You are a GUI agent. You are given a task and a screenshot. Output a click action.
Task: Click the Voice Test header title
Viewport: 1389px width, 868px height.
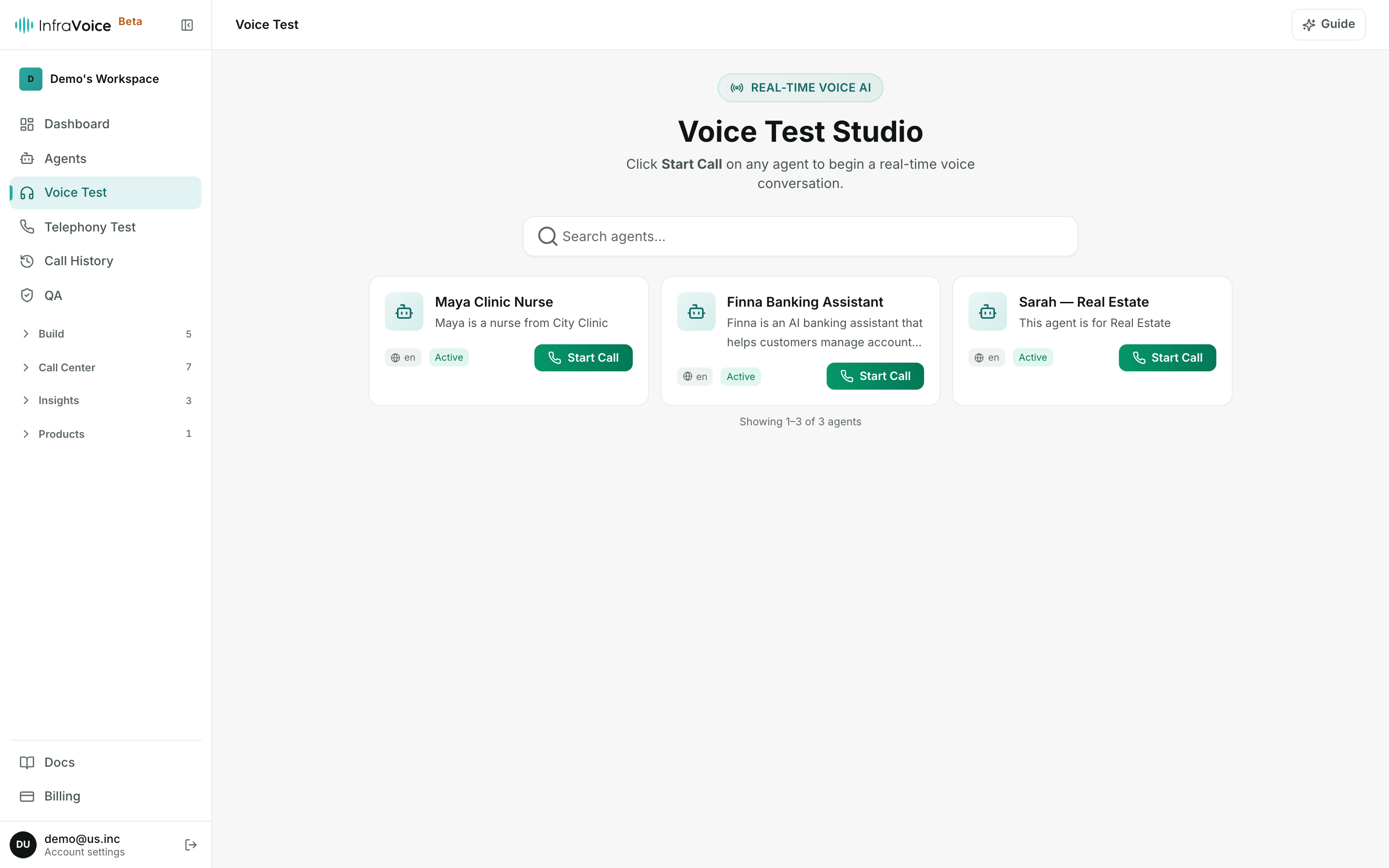point(267,25)
